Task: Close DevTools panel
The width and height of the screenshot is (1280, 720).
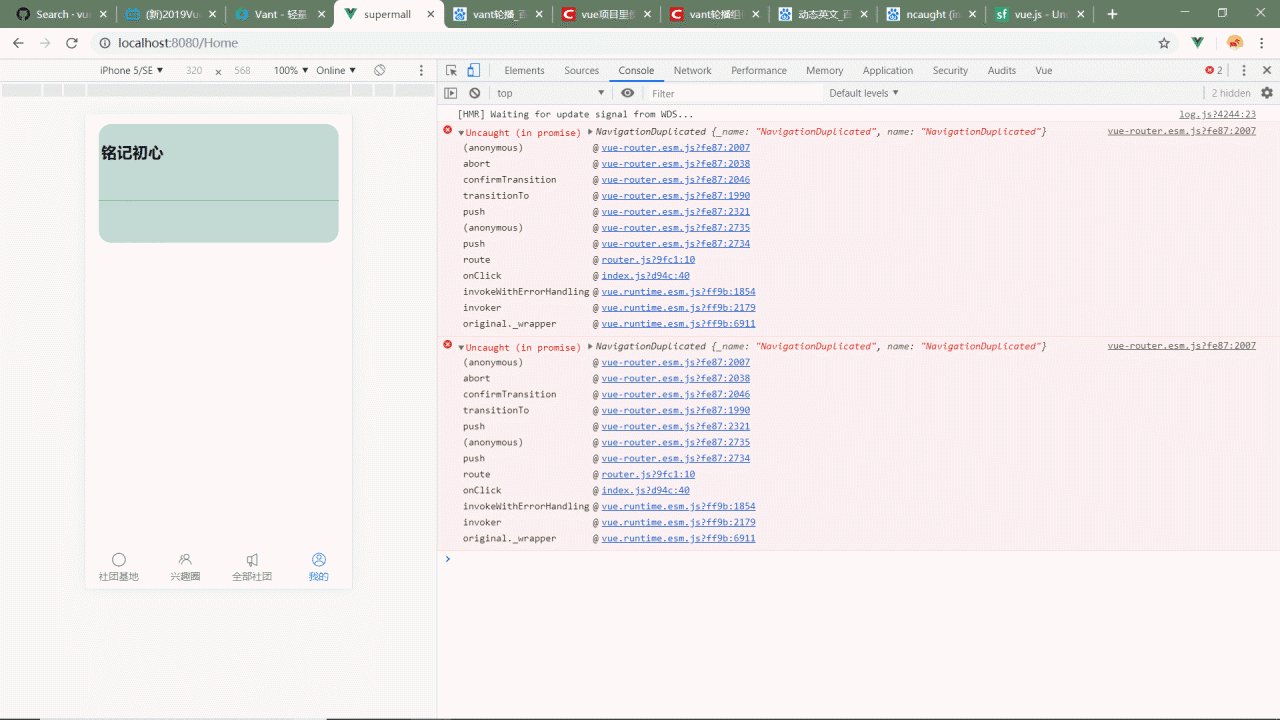Action: pyautogui.click(x=1267, y=70)
